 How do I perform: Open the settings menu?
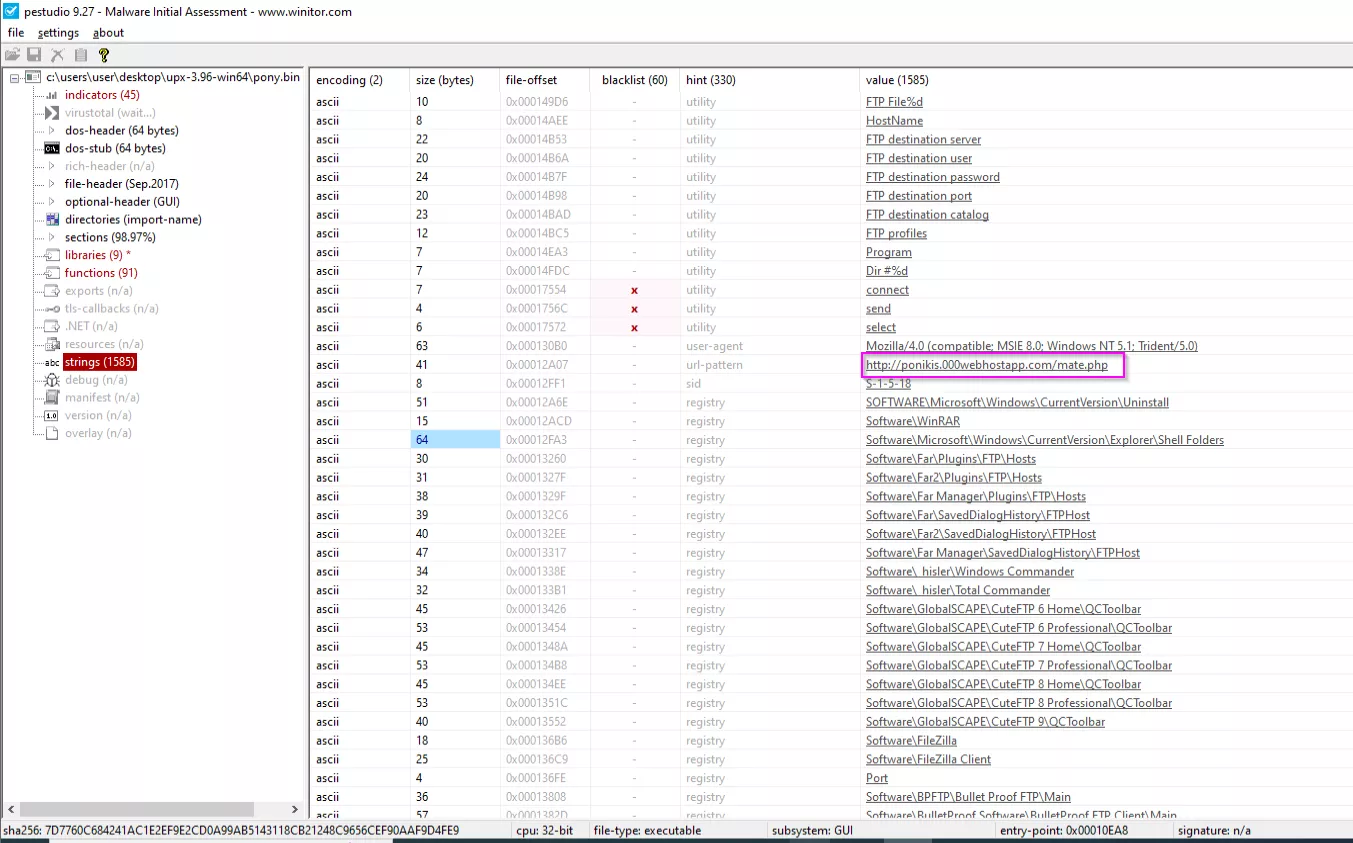(58, 33)
